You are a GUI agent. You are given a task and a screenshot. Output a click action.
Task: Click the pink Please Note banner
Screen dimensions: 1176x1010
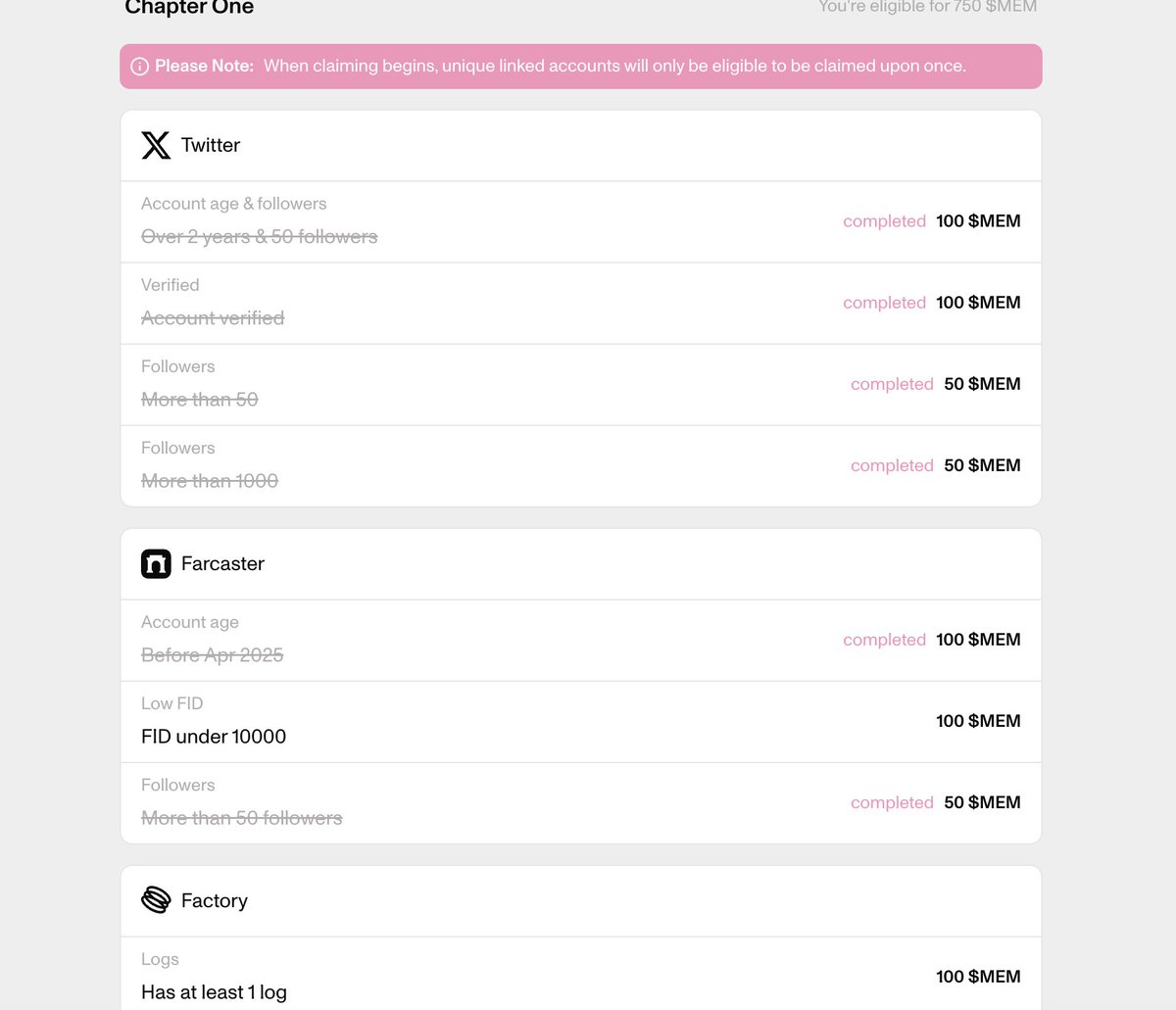tap(581, 67)
